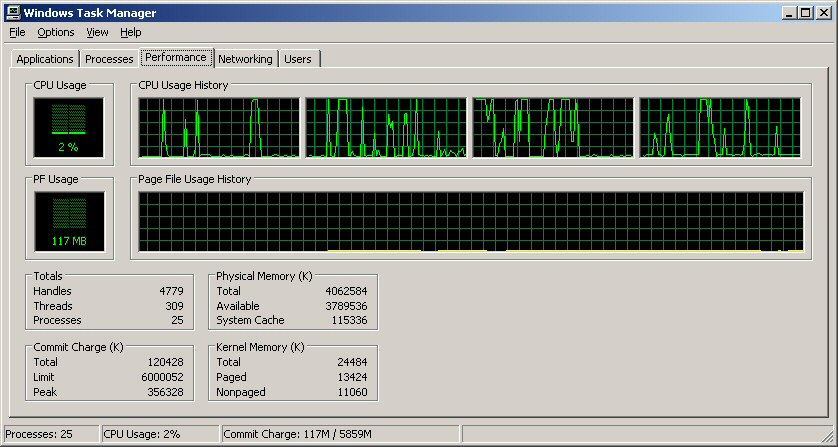Click the Task Manager title bar icon

coord(13,12)
